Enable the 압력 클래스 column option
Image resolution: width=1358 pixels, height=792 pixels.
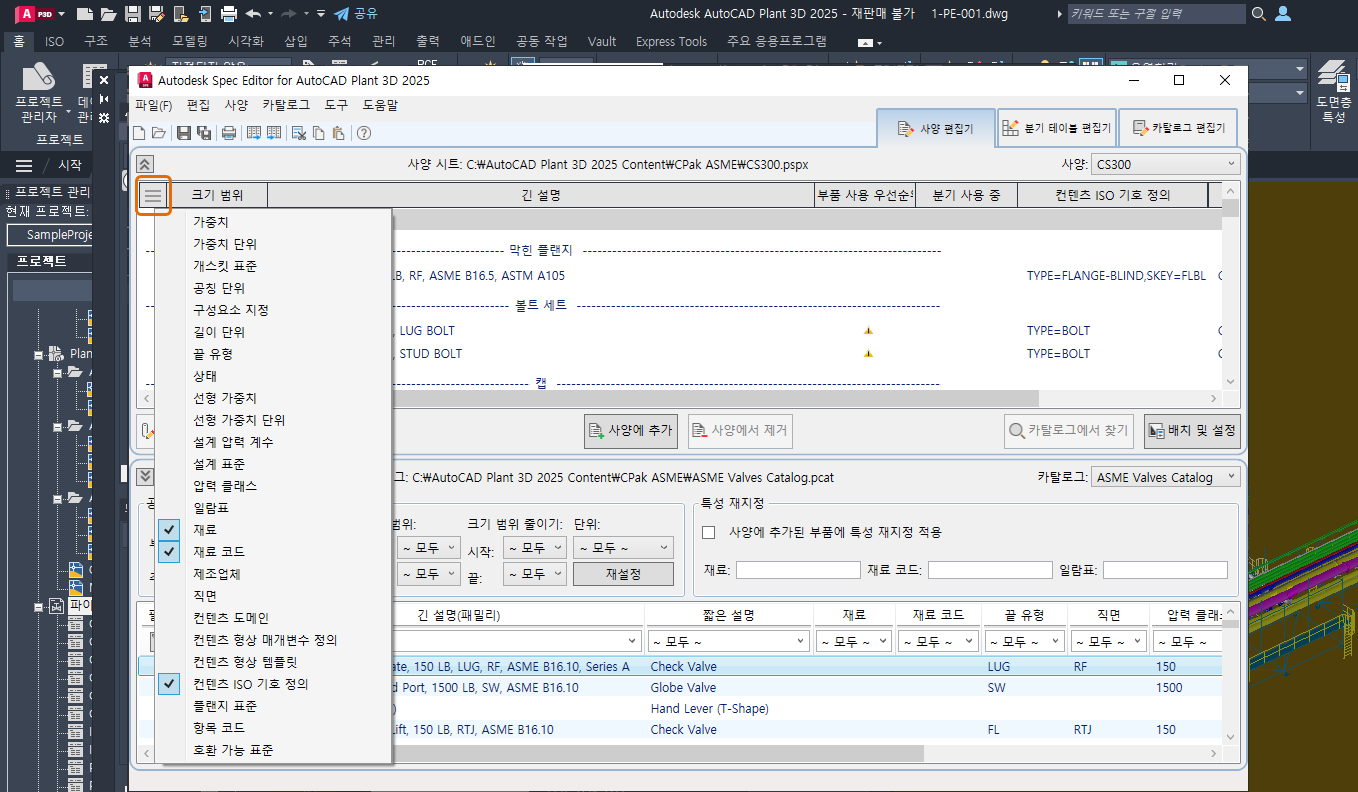tap(273, 486)
